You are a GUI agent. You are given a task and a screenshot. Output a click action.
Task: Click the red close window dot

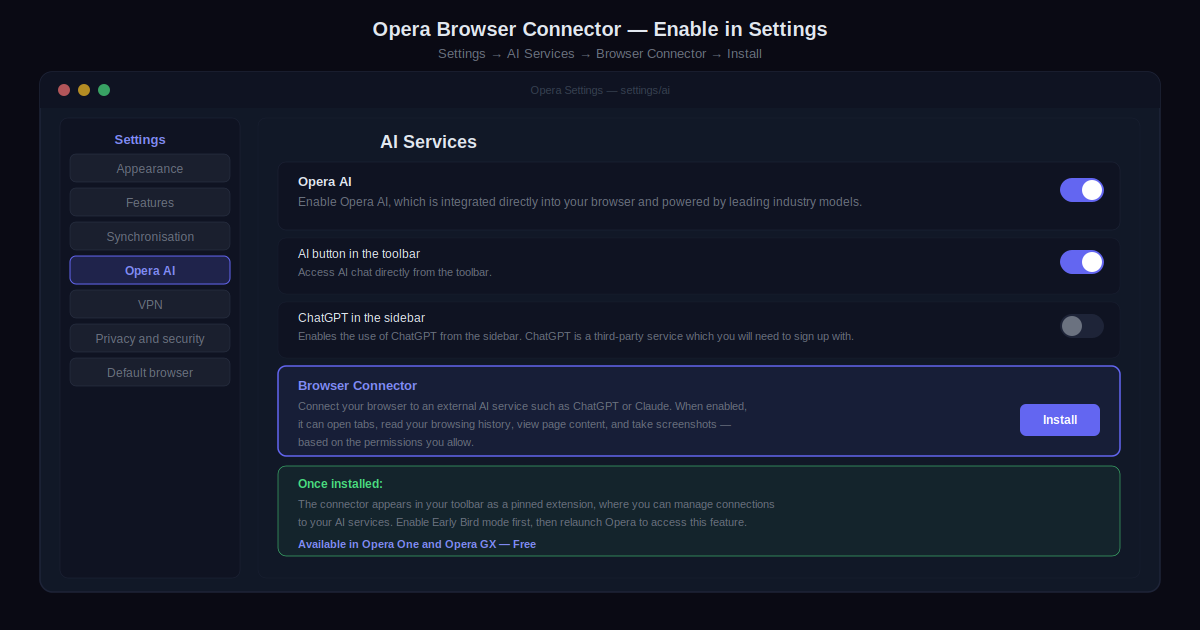pyautogui.click(x=64, y=90)
